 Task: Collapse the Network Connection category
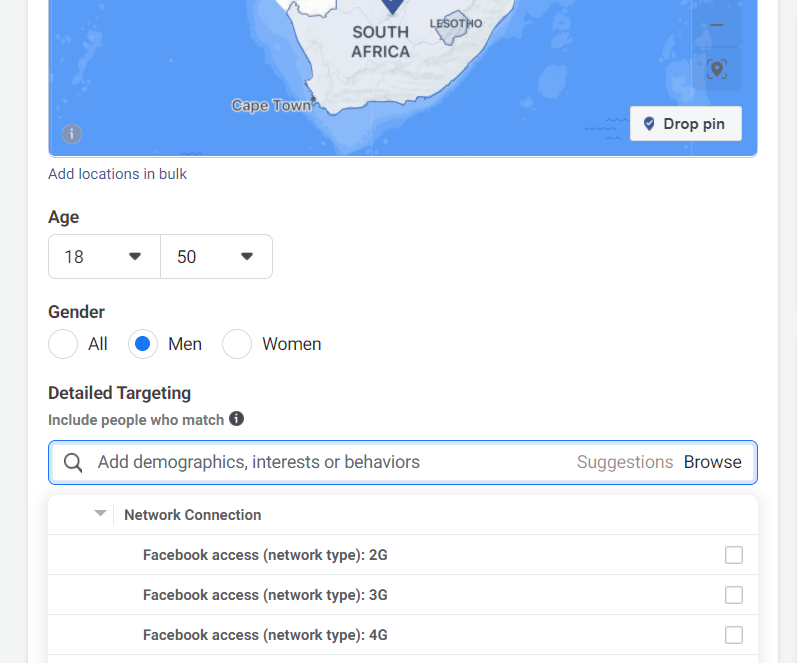pos(101,514)
